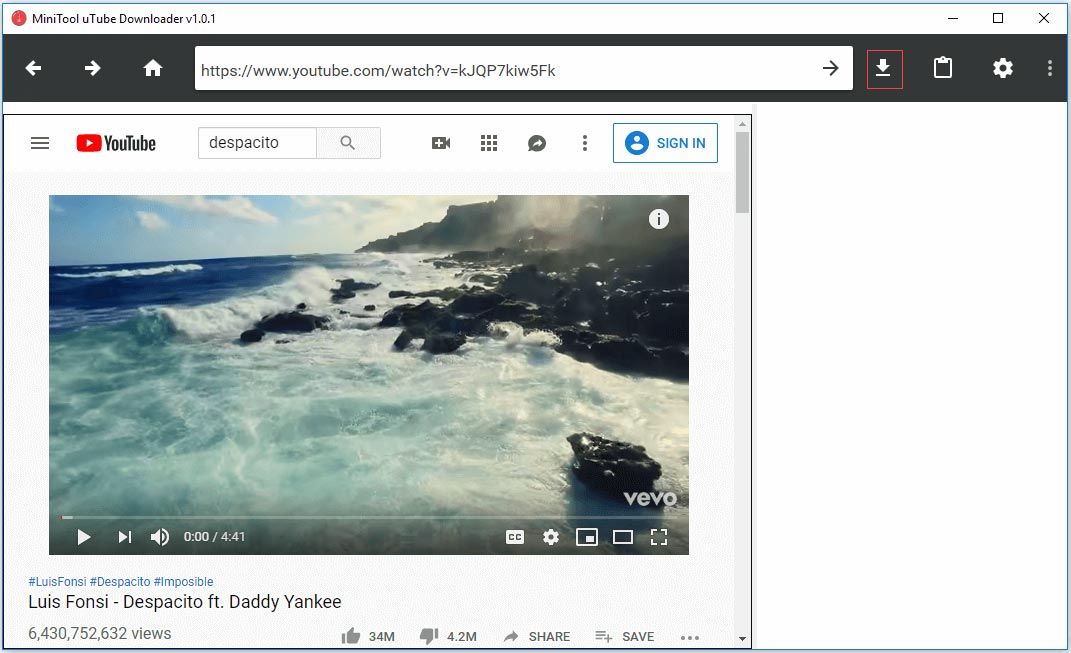Open the YouTube apps grid icon

click(x=489, y=143)
